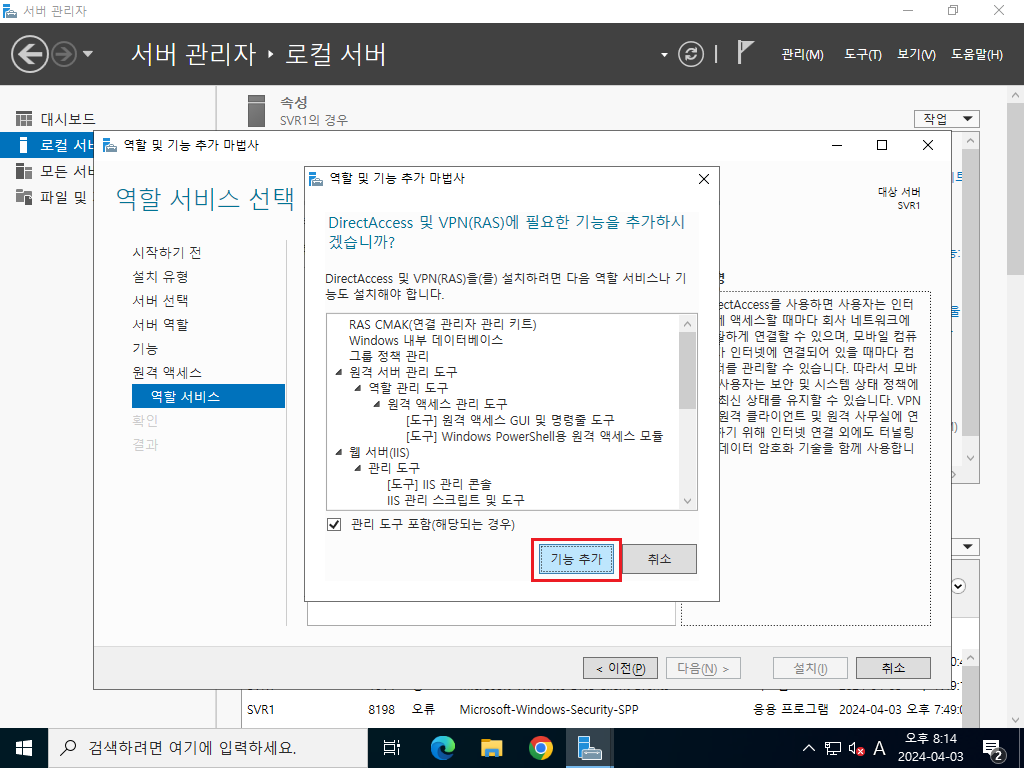Open File Explorer from taskbar
Viewport: 1024px width, 768px height.
pyautogui.click(x=491, y=748)
